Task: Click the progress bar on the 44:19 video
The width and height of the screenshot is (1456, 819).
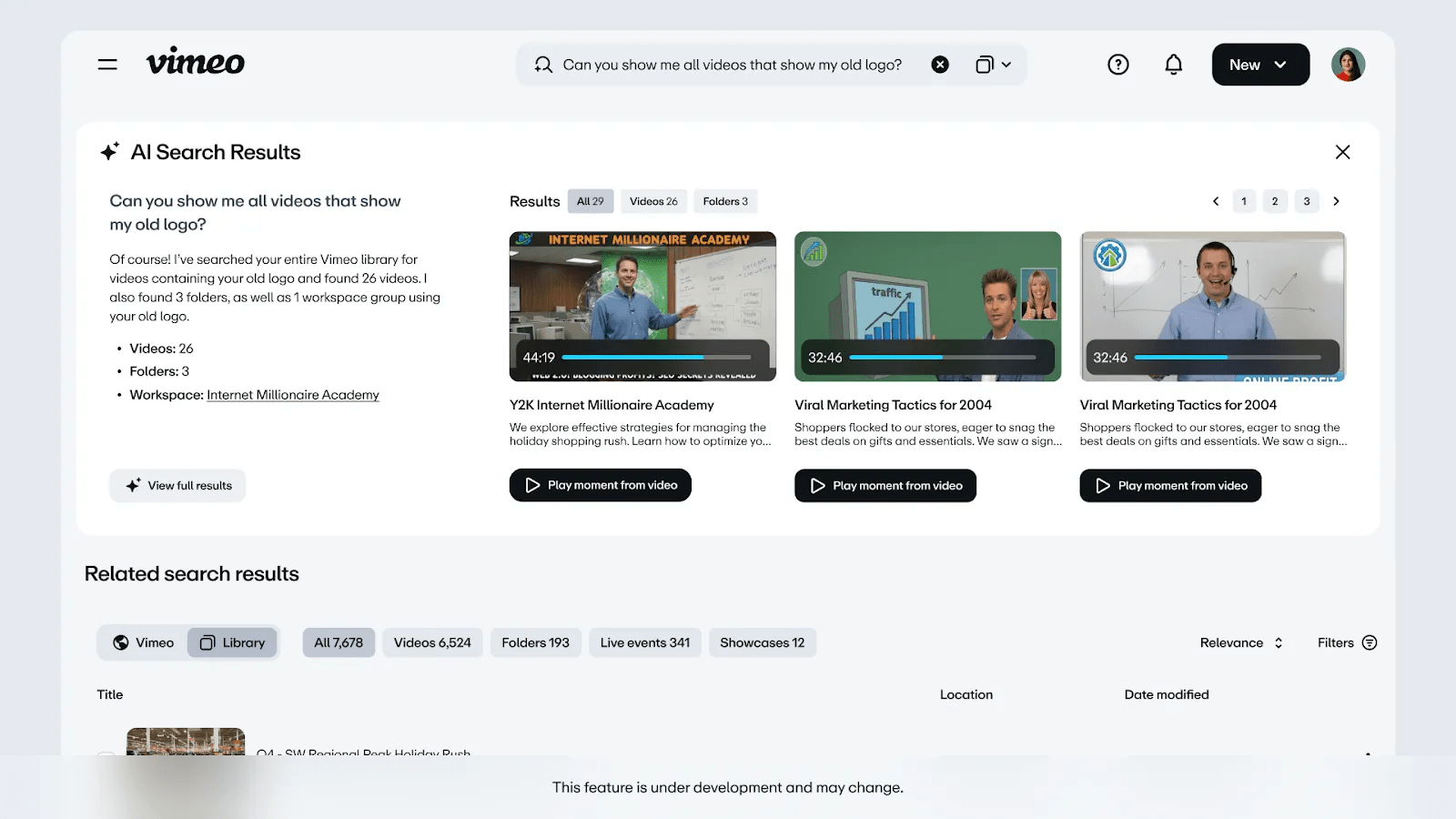Action: point(657,357)
